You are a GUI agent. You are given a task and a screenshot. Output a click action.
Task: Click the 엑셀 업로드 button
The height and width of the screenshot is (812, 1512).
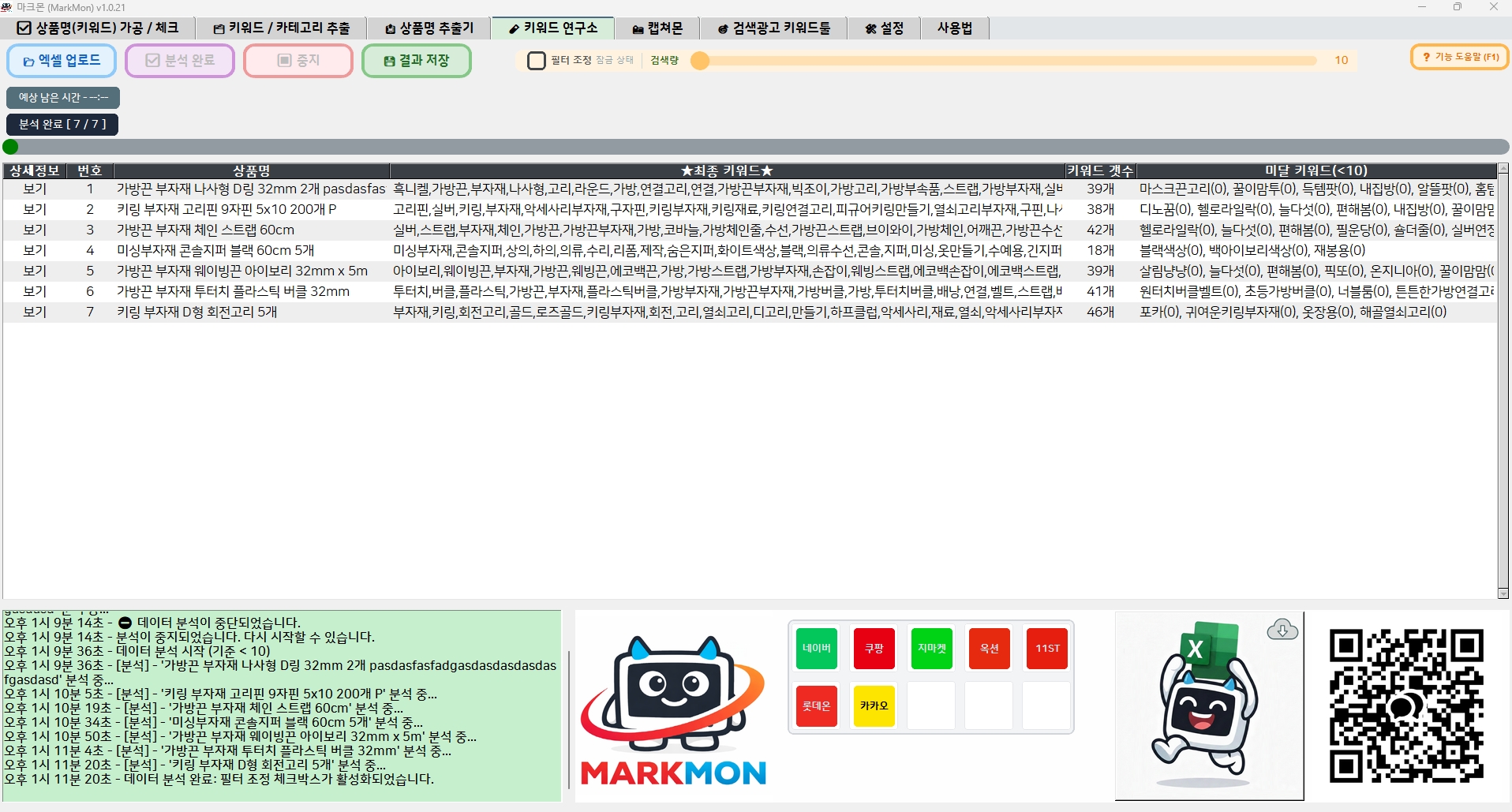coord(62,61)
